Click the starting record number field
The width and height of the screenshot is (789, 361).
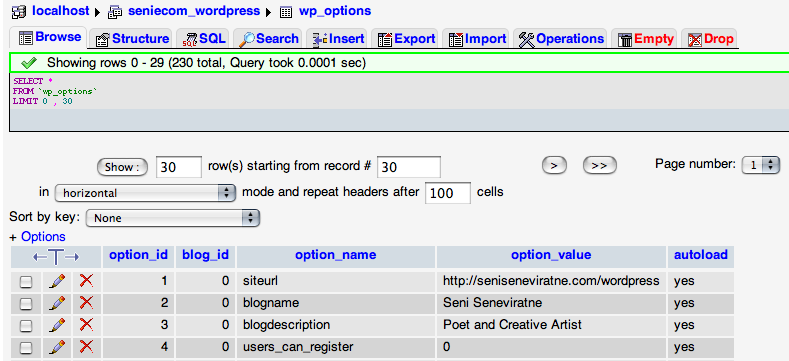click(409, 167)
